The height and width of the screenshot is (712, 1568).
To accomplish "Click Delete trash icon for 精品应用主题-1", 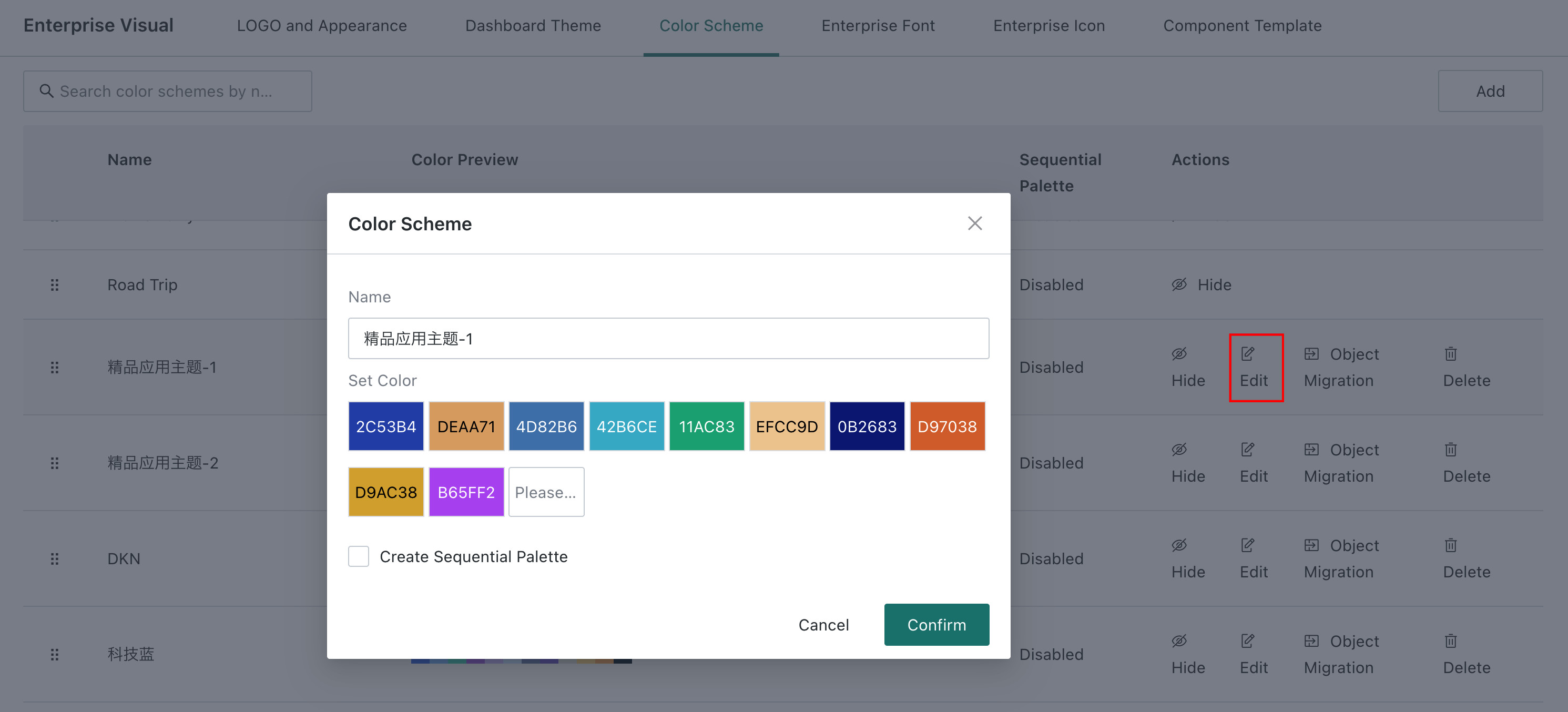I will point(1451,353).
